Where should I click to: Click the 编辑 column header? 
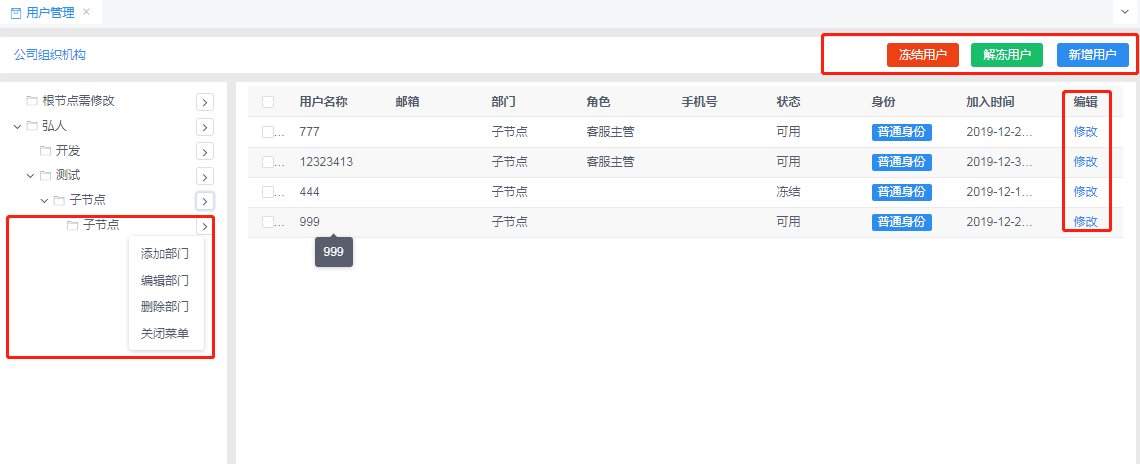pos(1085,102)
